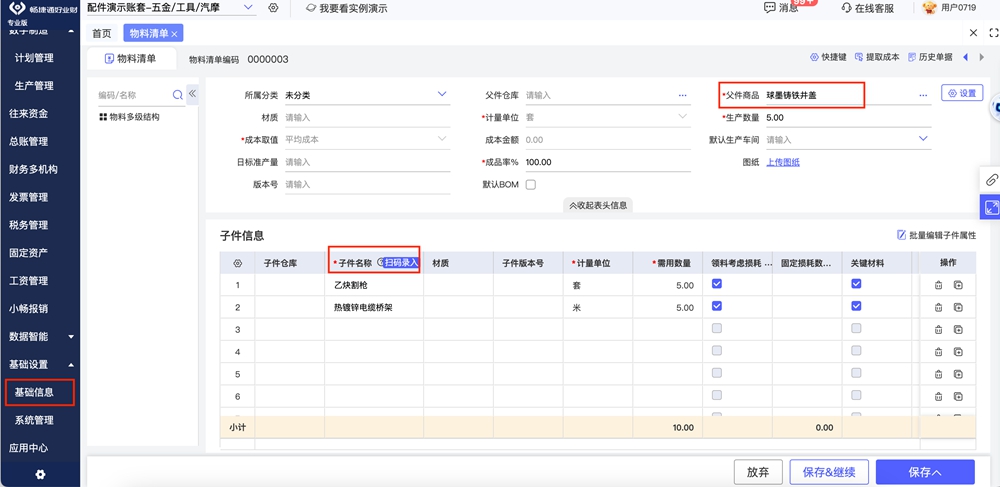Click gear icon beside account set name

point(273,8)
